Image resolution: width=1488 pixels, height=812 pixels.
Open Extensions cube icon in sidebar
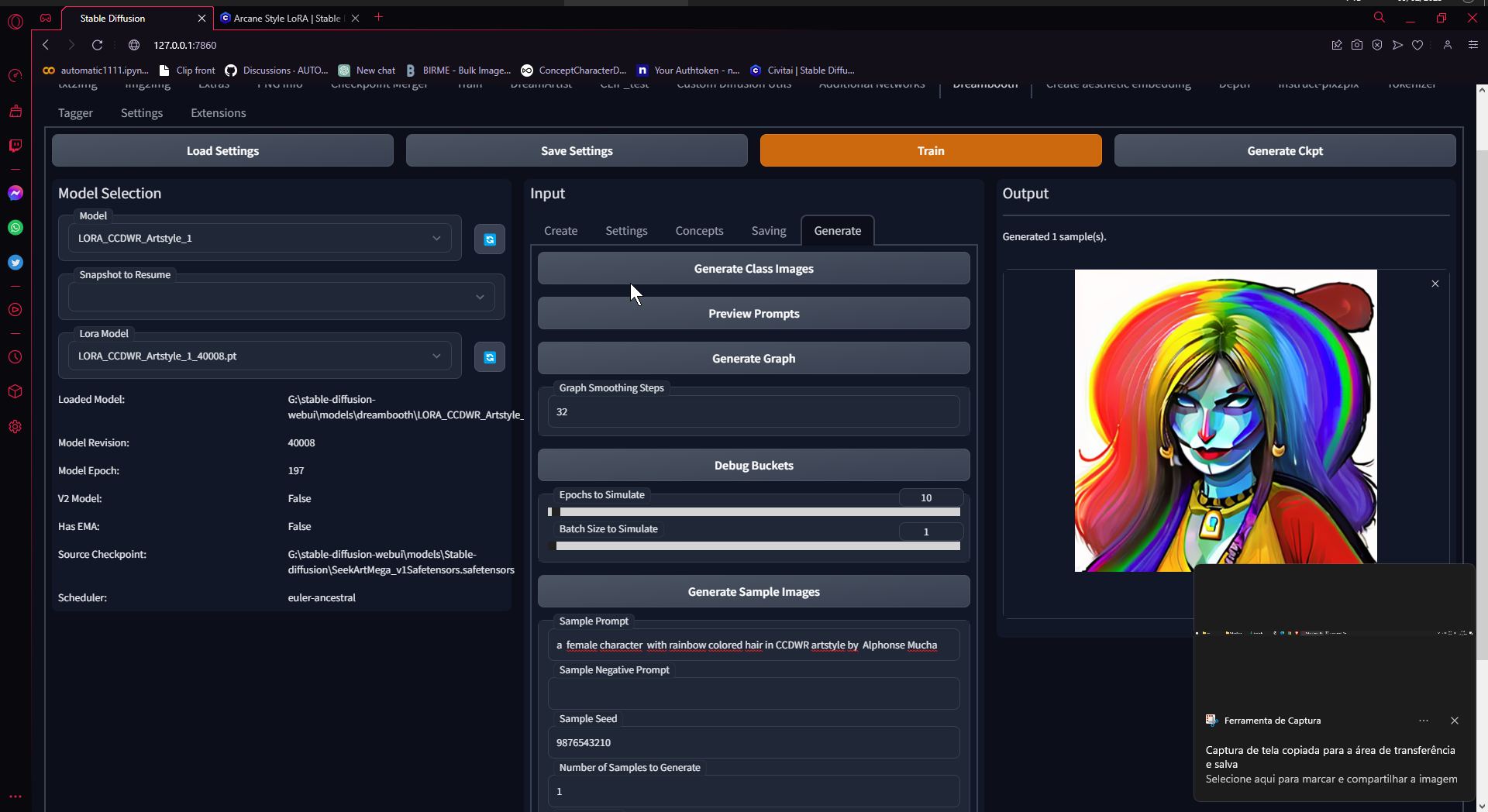[15, 392]
